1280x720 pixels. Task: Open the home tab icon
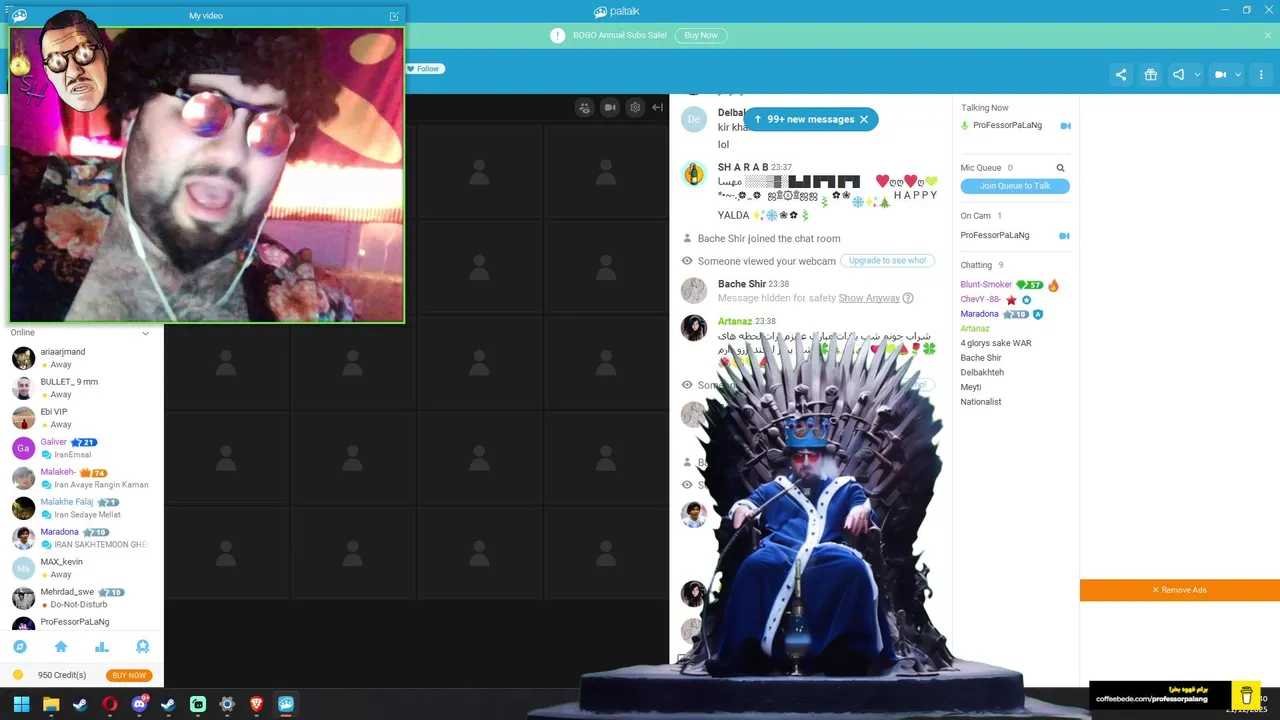[x=61, y=647]
